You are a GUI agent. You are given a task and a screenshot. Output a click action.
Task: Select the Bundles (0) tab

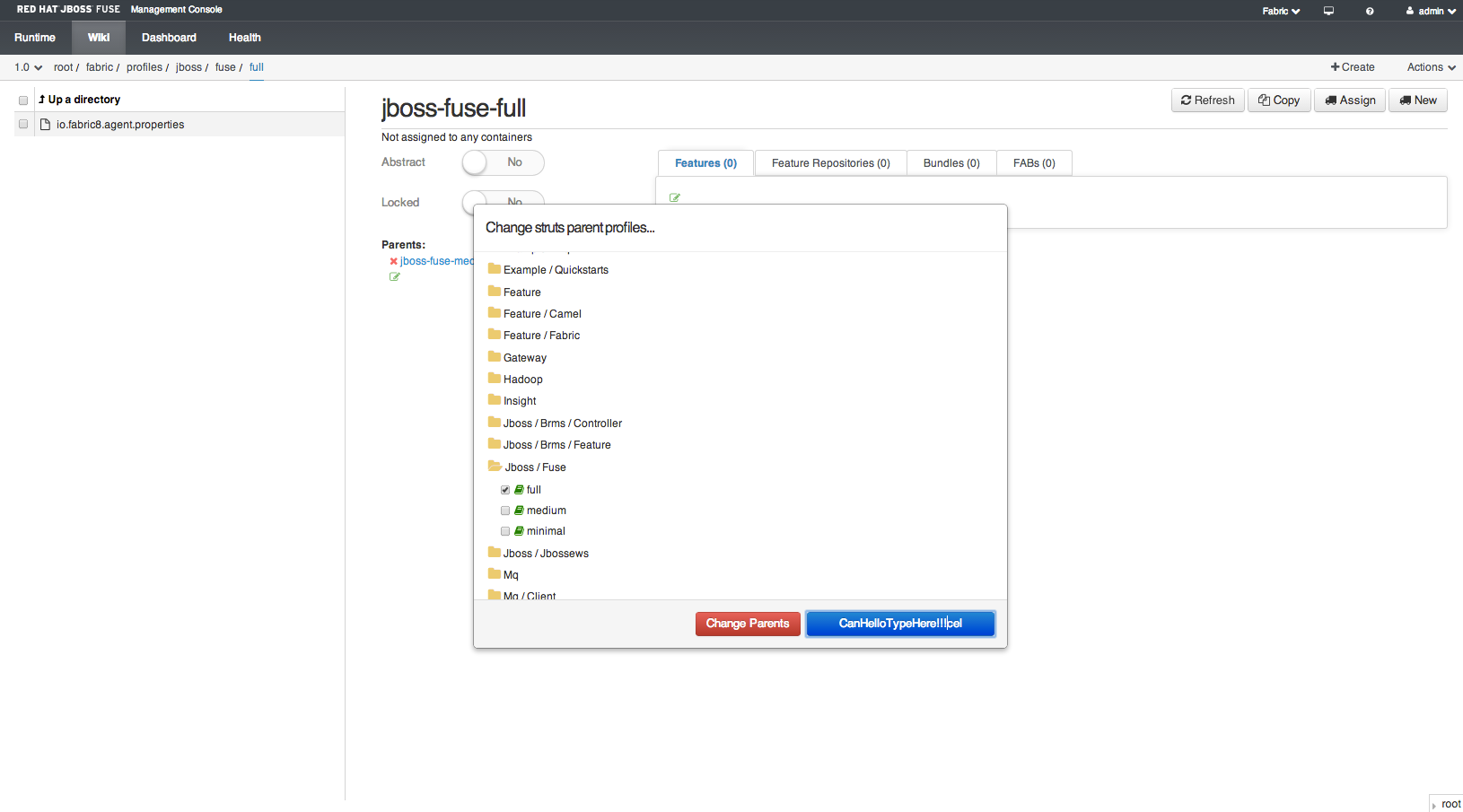(x=951, y=163)
